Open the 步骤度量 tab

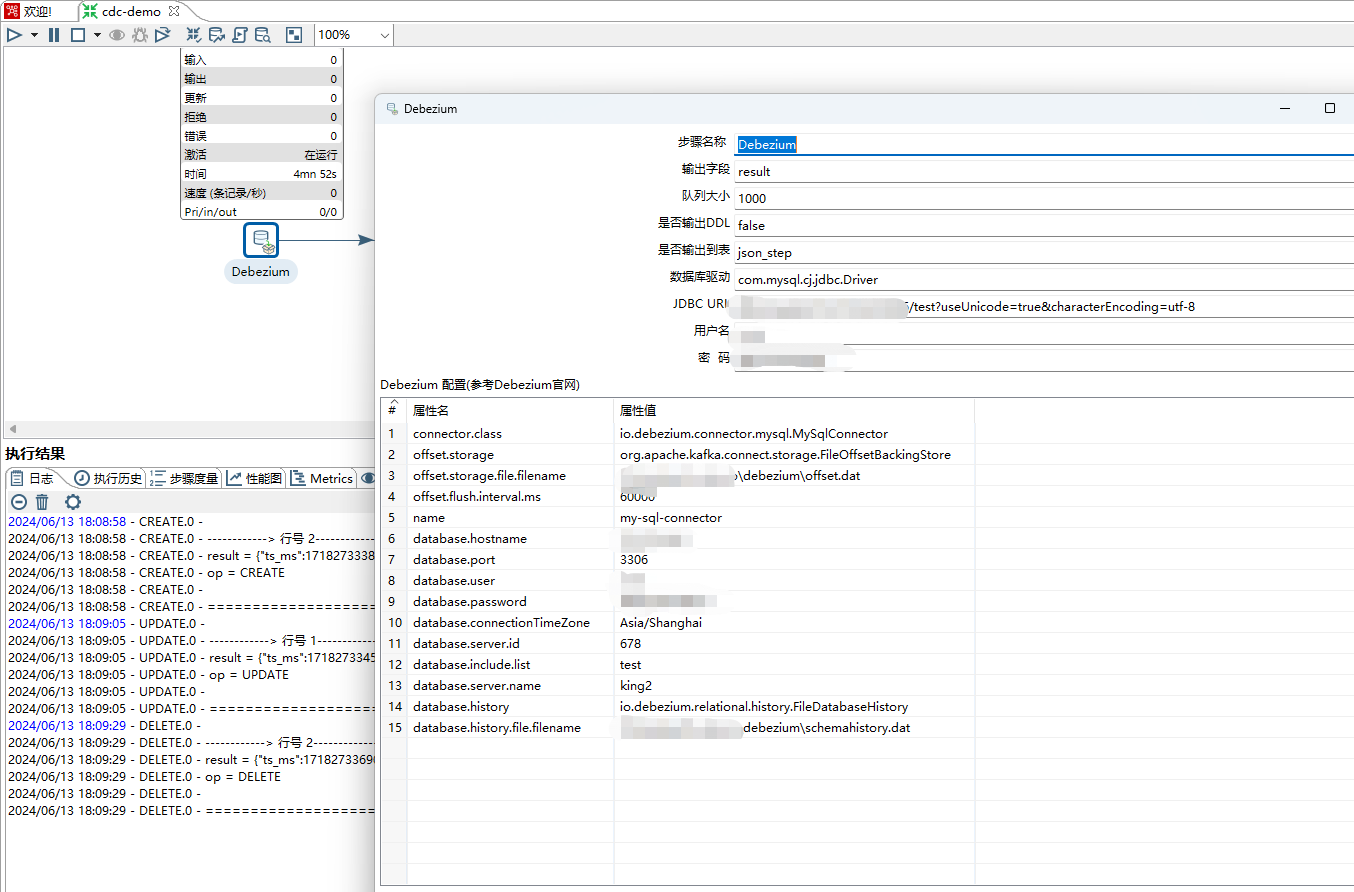click(x=185, y=478)
